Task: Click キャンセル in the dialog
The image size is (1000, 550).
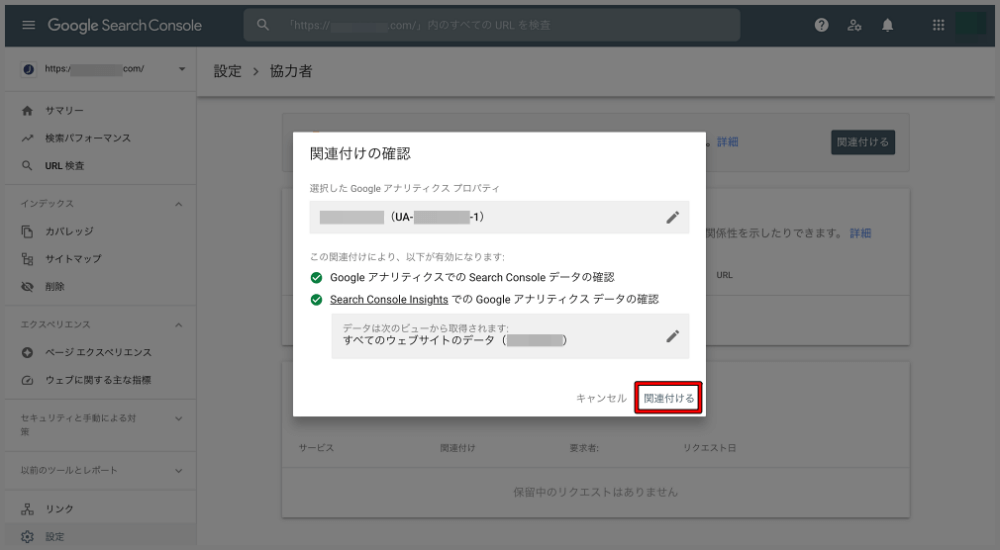Action: [x=601, y=398]
